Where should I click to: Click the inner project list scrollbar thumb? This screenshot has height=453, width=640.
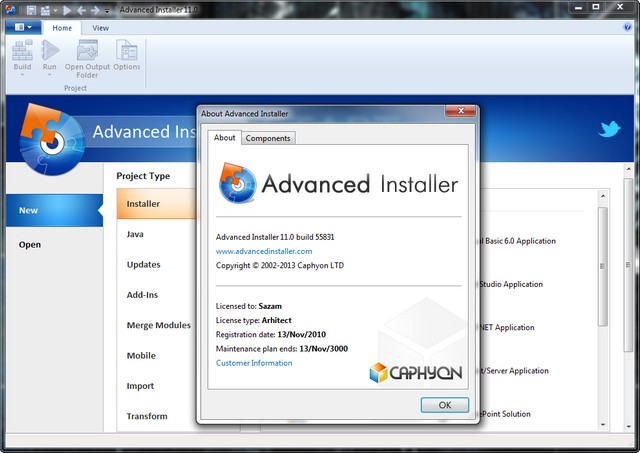[602, 266]
